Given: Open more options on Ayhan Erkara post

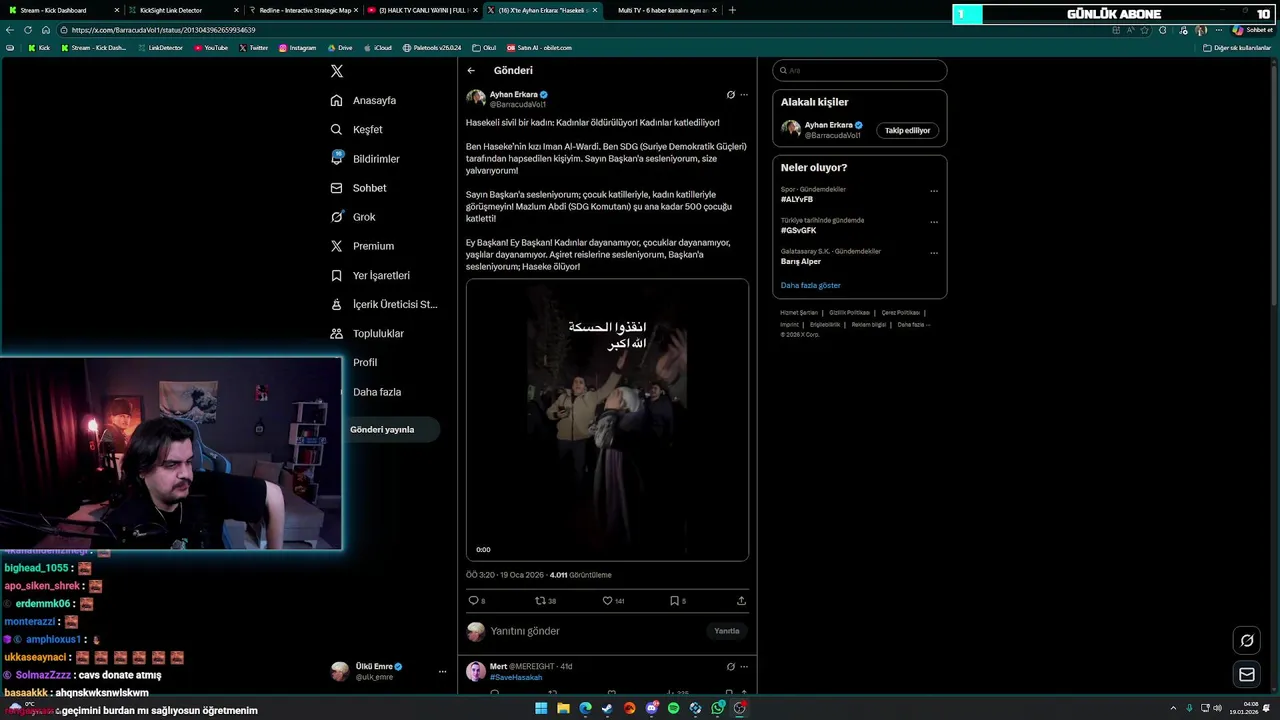Looking at the screenshot, I should point(743,95).
